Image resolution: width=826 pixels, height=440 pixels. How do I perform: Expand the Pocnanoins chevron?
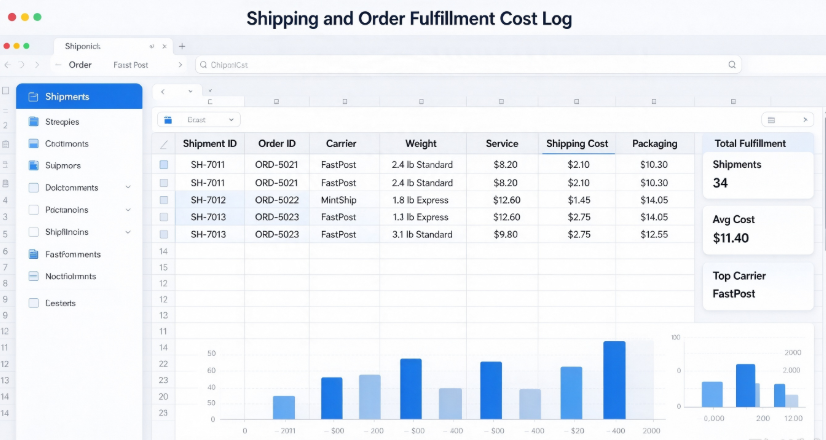128,210
